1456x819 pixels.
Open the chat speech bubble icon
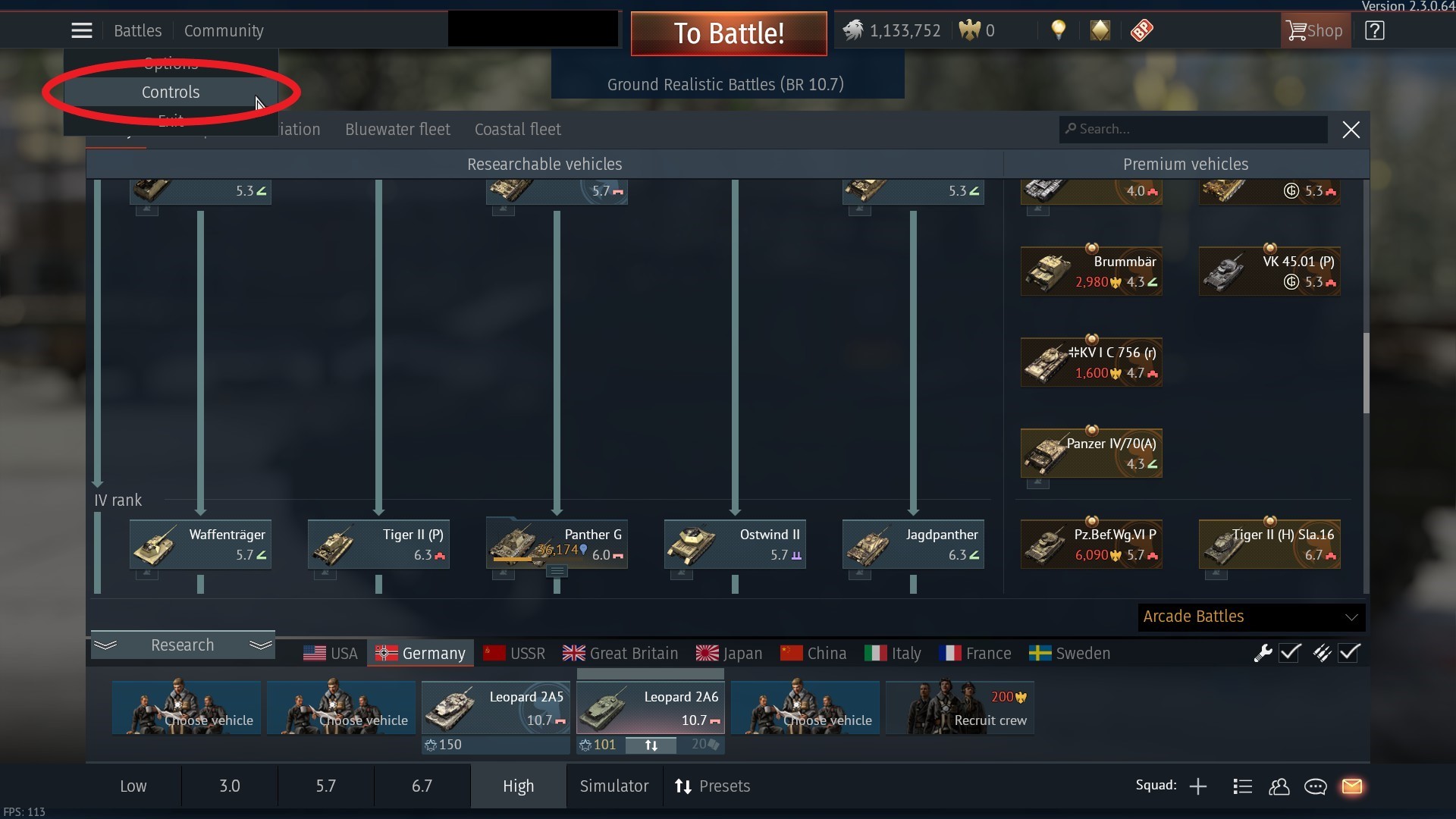click(x=1316, y=786)
